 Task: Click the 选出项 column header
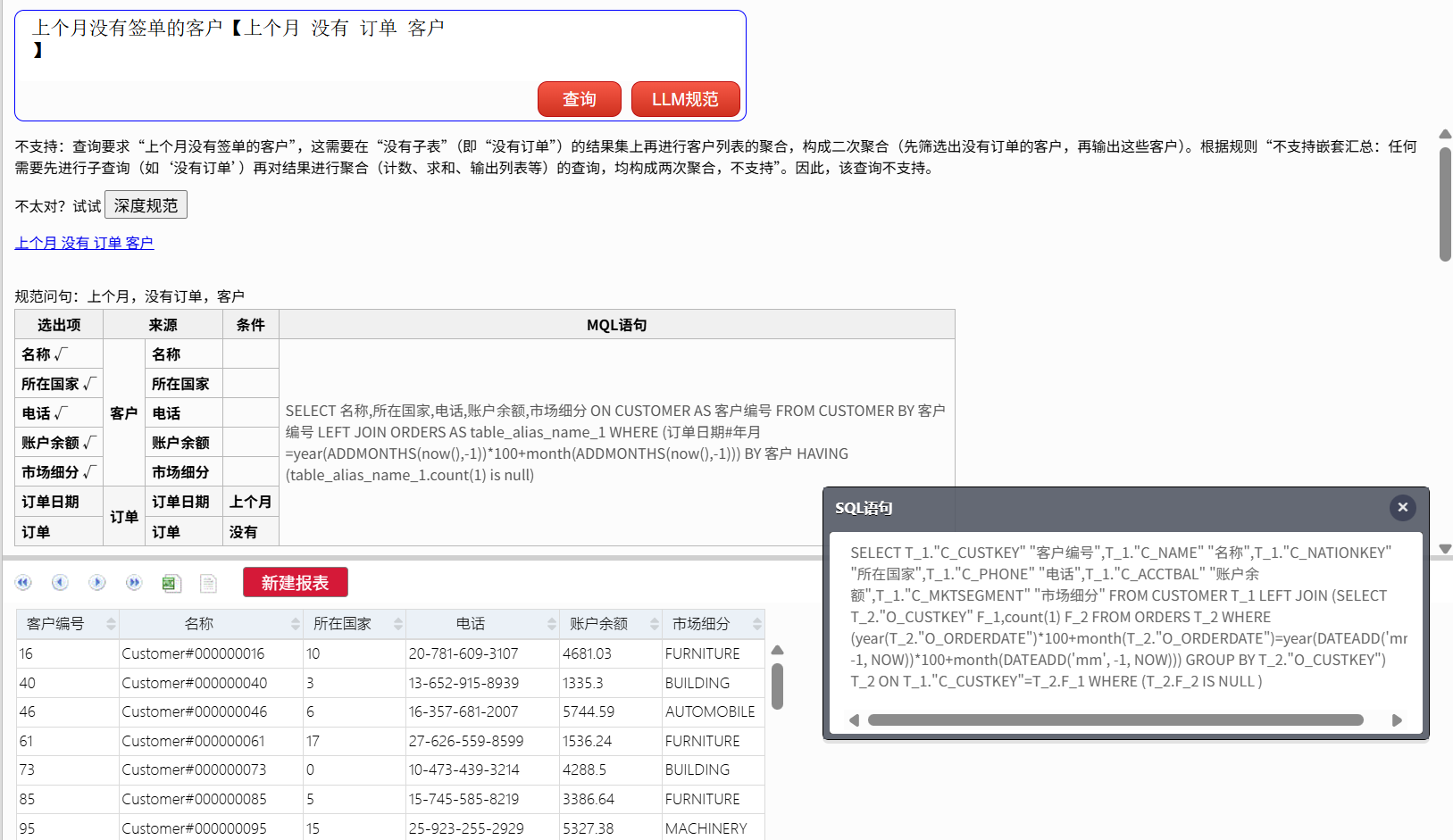(x=59, y=325)
